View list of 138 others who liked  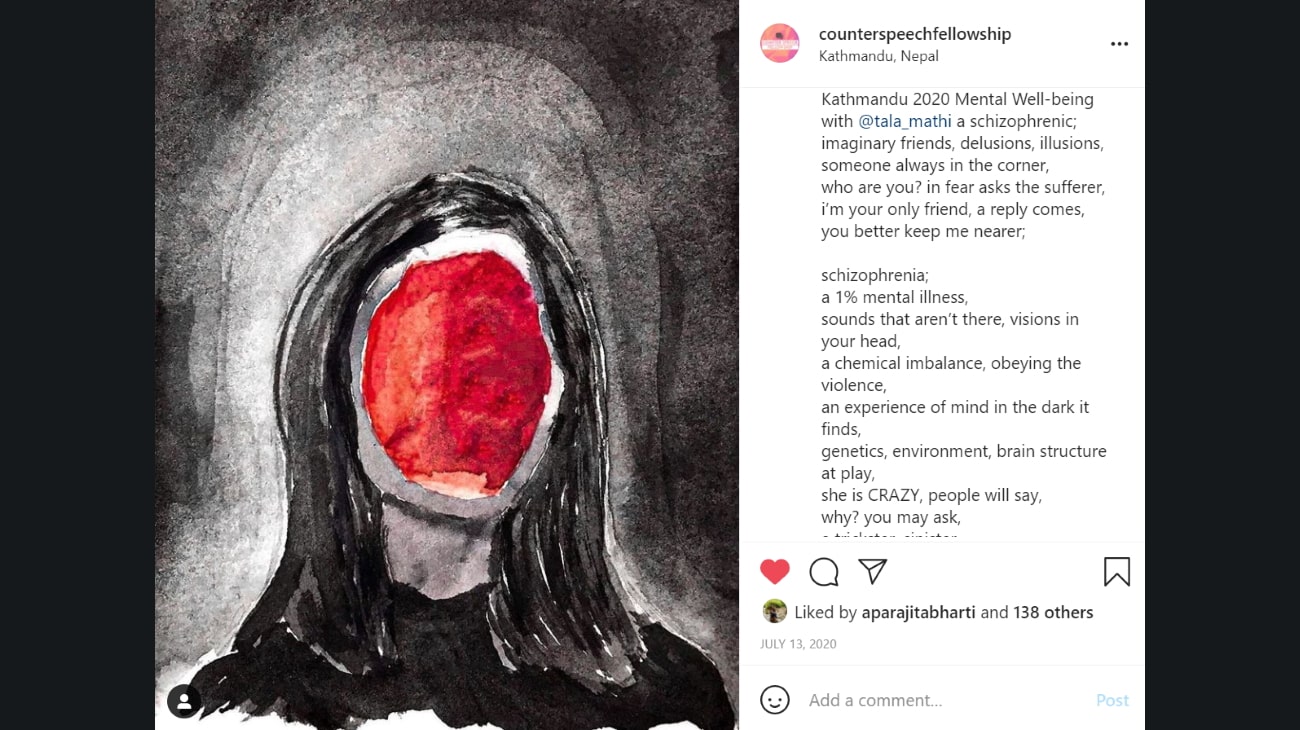coord(1053,612)
